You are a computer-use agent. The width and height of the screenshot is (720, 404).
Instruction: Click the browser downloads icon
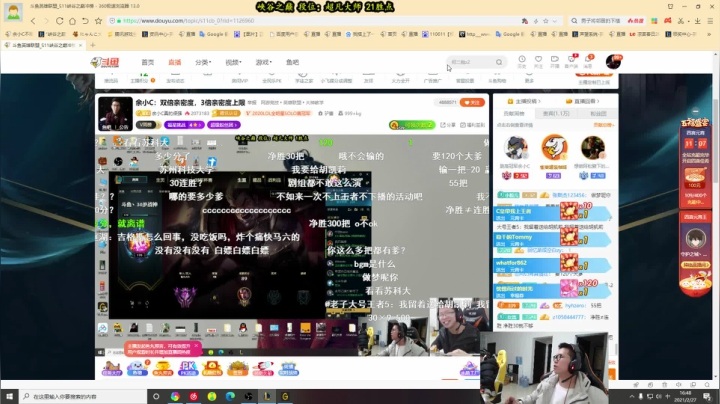click(698, 21)
